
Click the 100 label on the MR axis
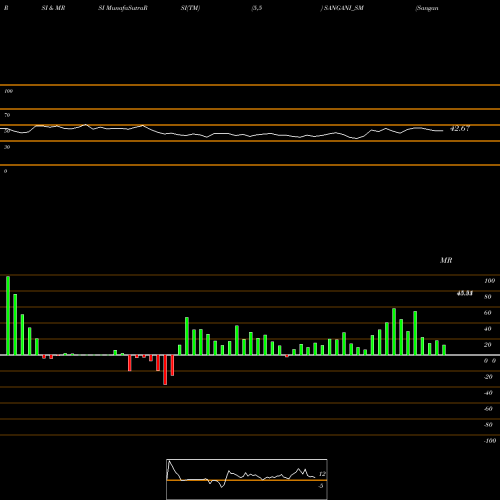point(489,281)
